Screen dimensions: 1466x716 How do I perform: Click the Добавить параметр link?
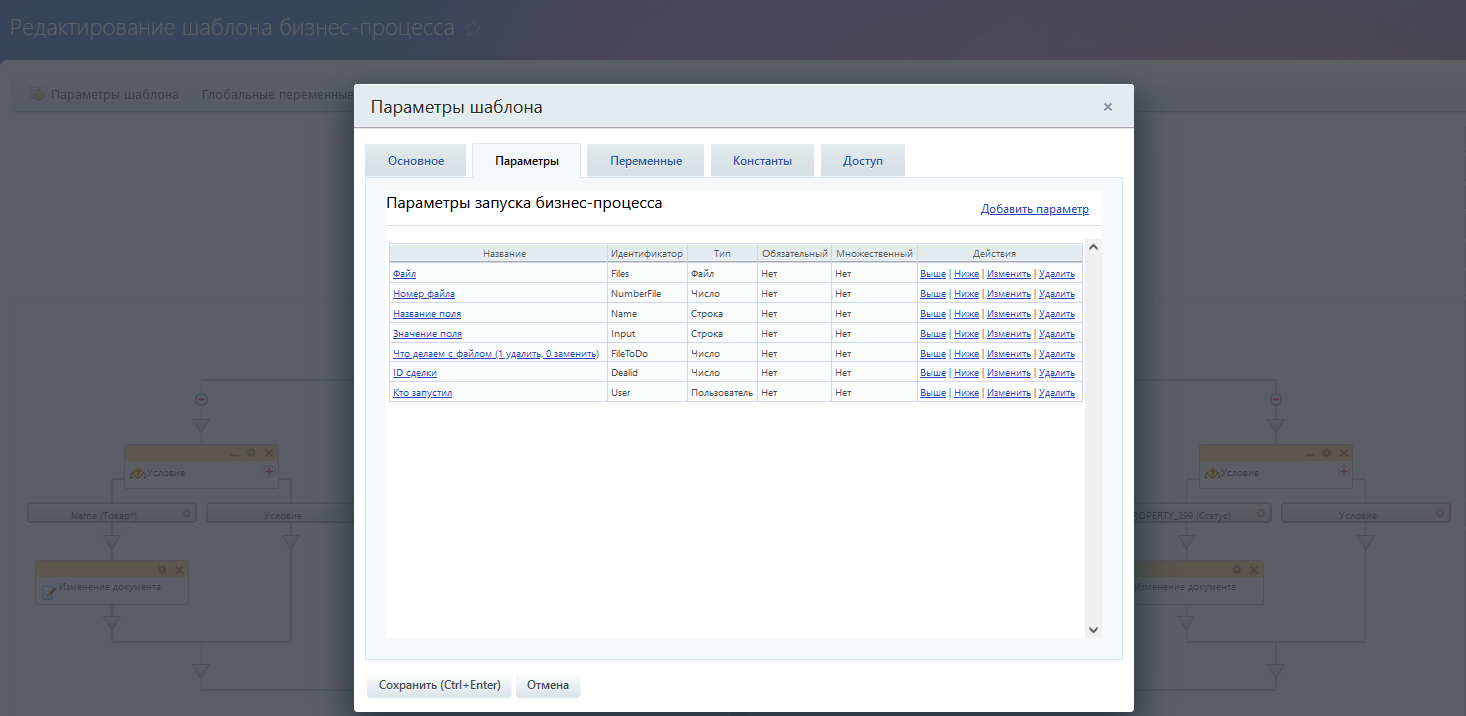(x=1034, y=209)
